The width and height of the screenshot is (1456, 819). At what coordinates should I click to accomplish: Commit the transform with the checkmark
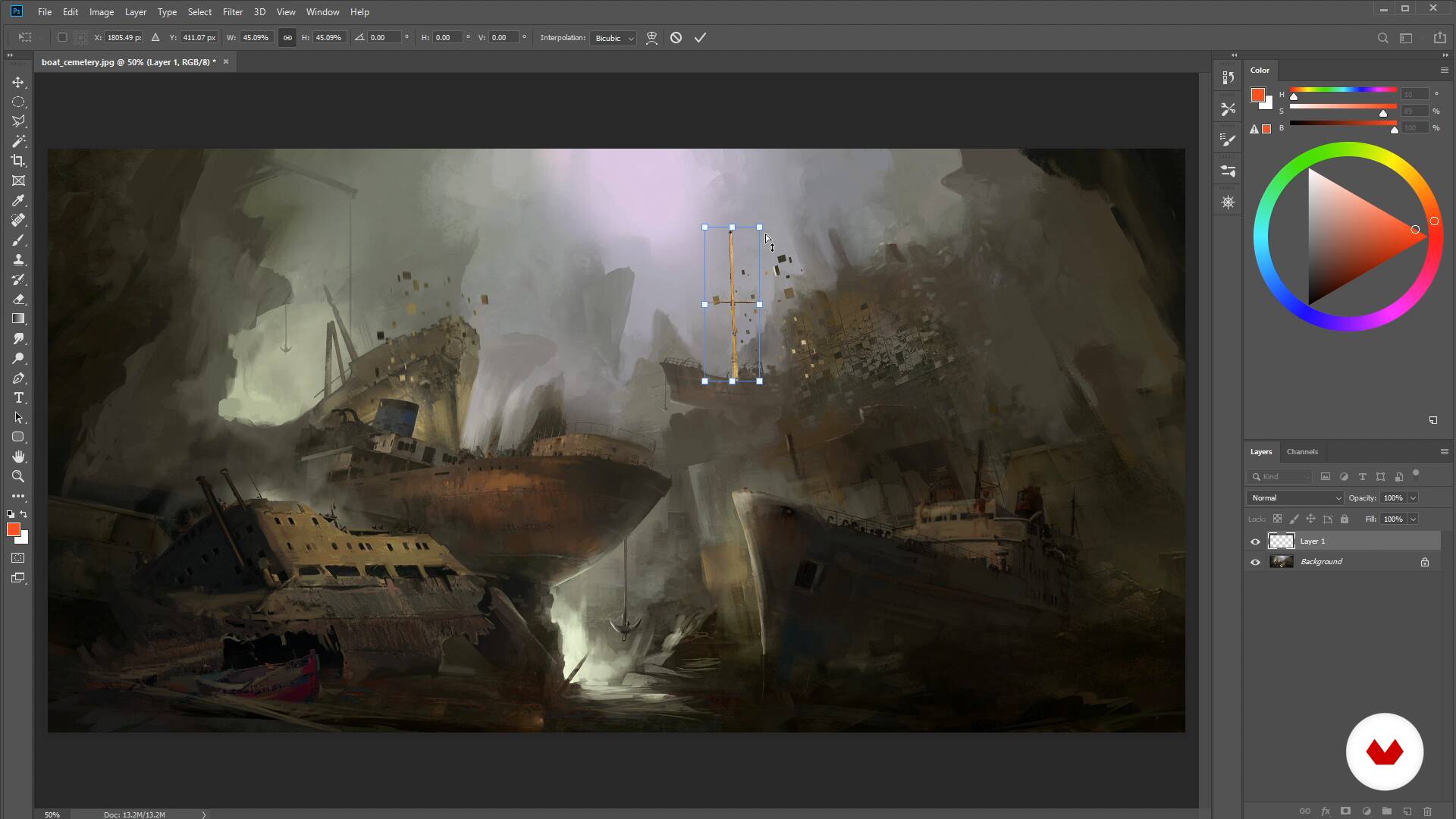700,37
